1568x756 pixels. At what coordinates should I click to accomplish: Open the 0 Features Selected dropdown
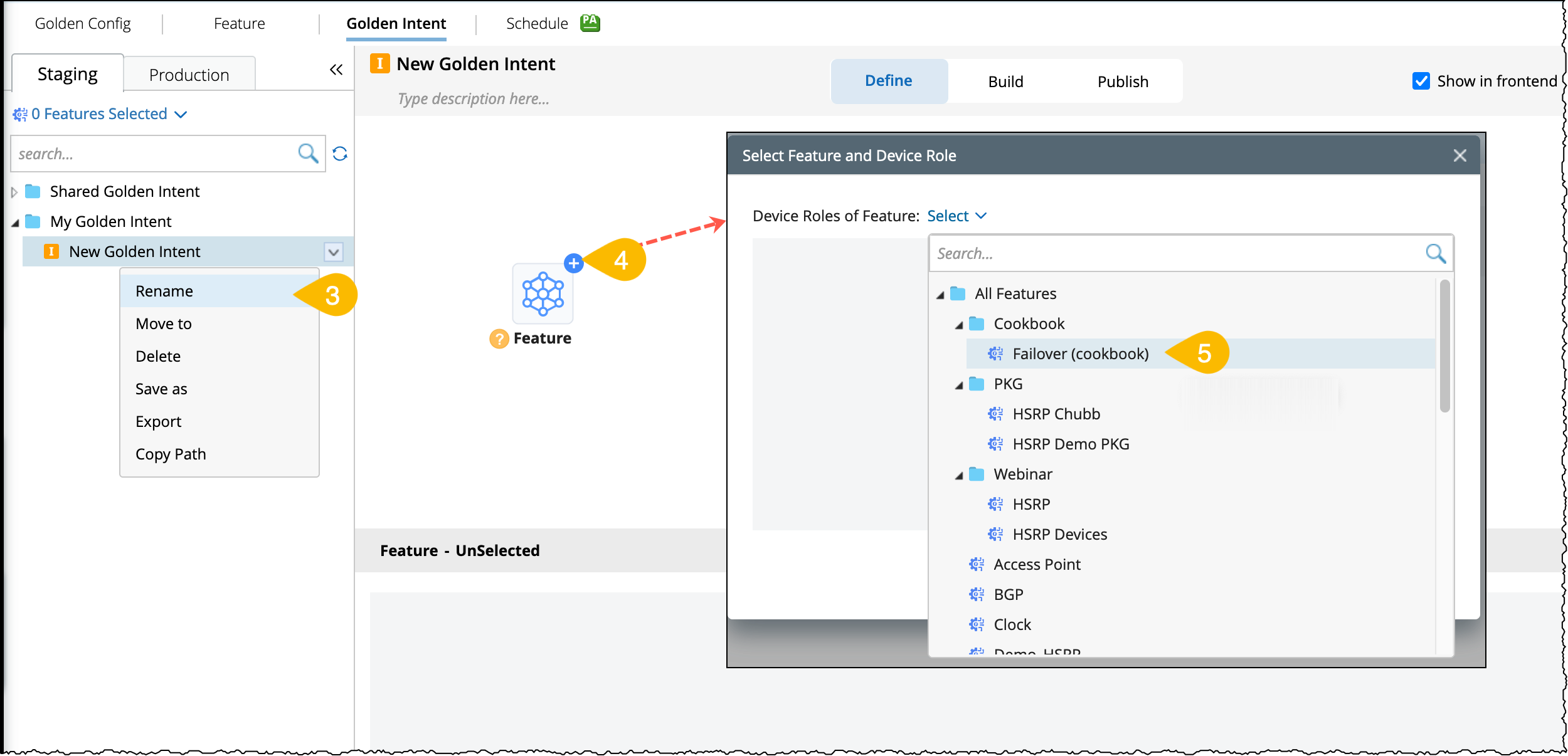100,114
